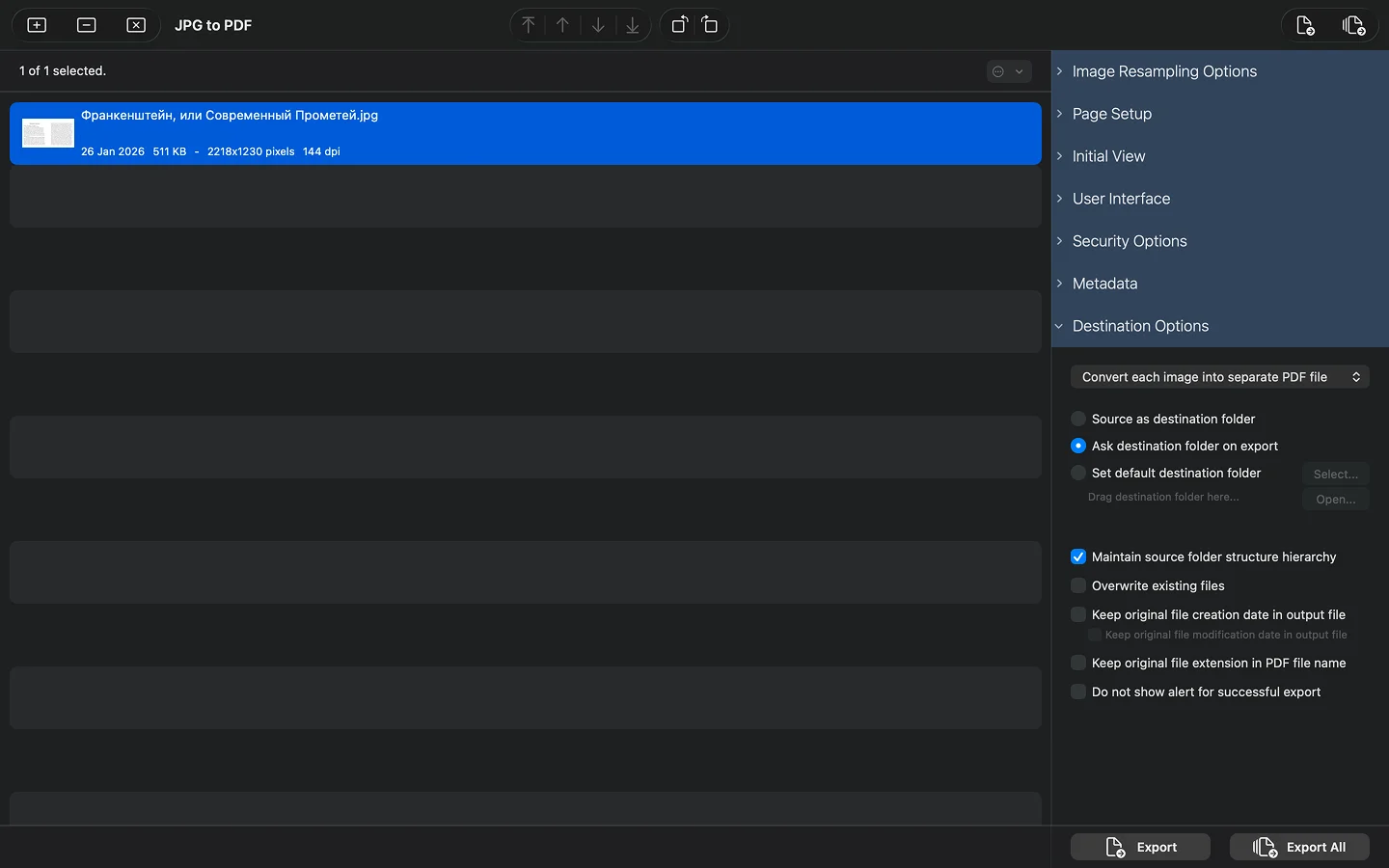Click the clear all images X icon
This screenshot has height=868, width=1389.
point(136,25)
